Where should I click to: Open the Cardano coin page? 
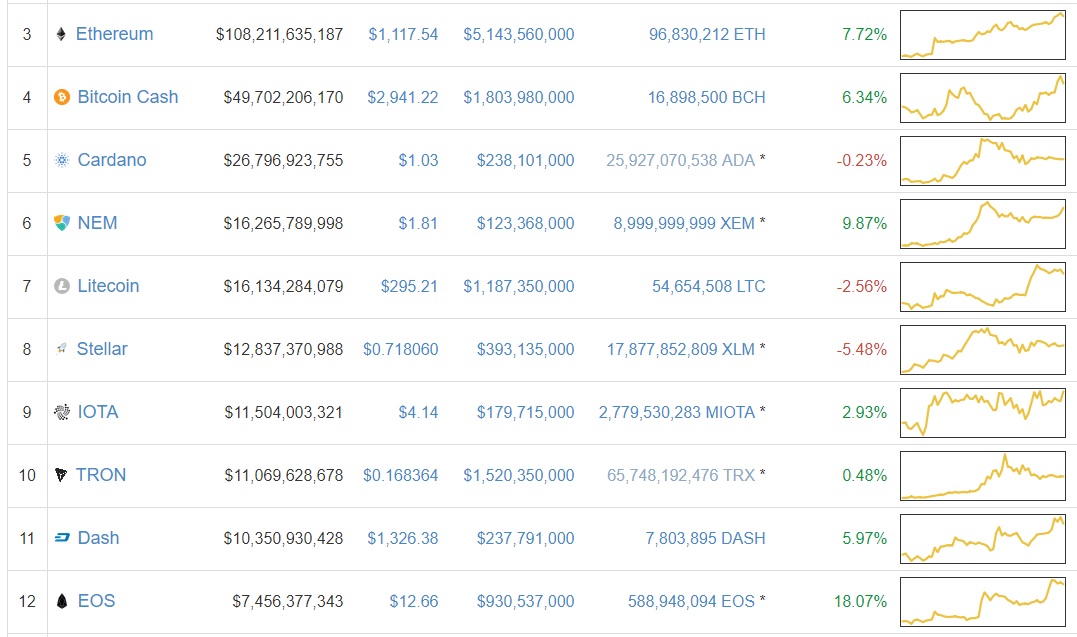pos(112,160)
